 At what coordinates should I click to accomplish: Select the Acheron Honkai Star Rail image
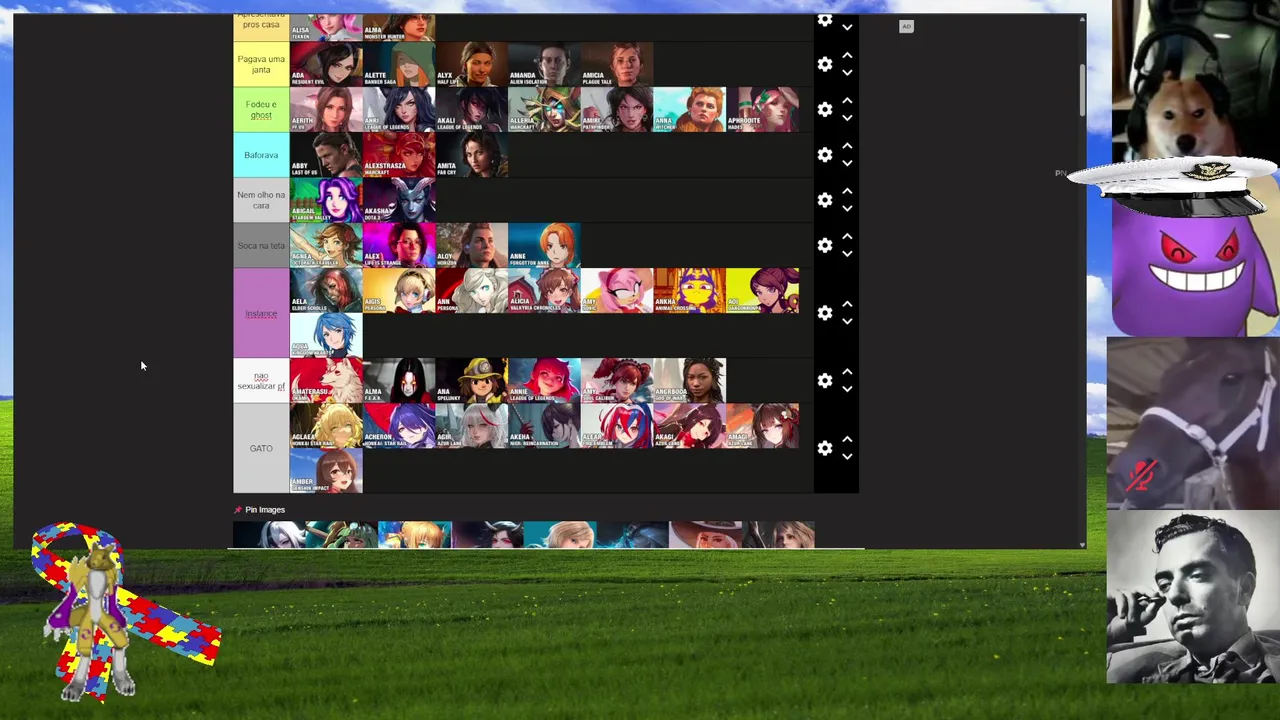pos(399,425)
